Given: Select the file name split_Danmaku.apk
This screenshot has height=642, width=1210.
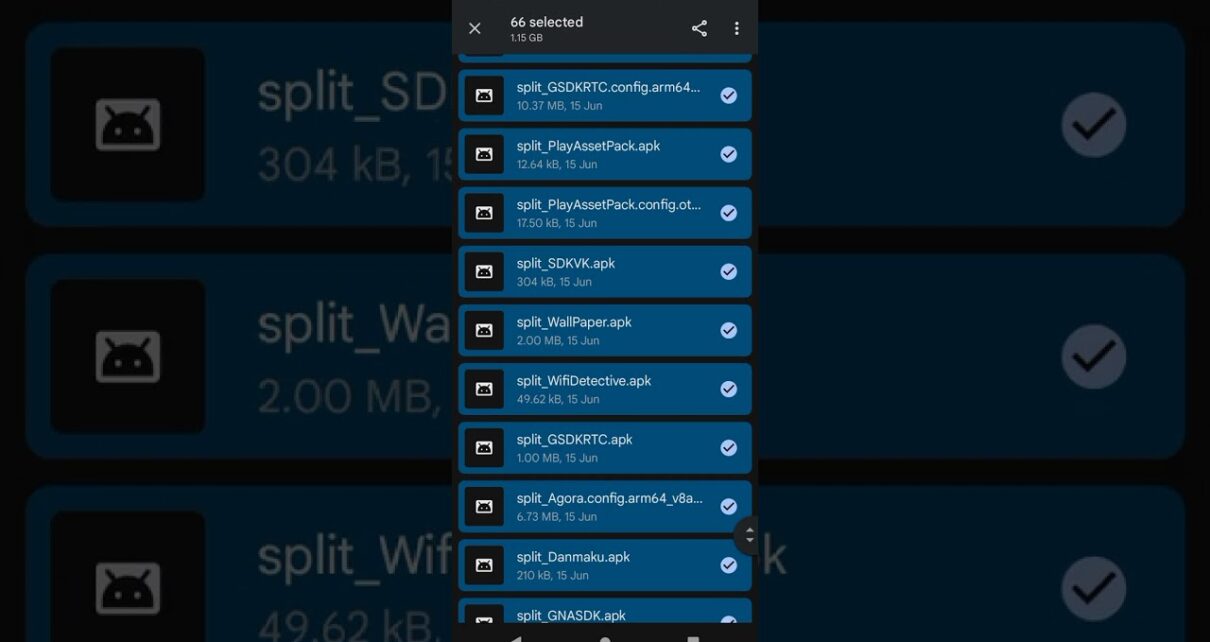Looking at the screenshot, I should click(x=573, y=557).
